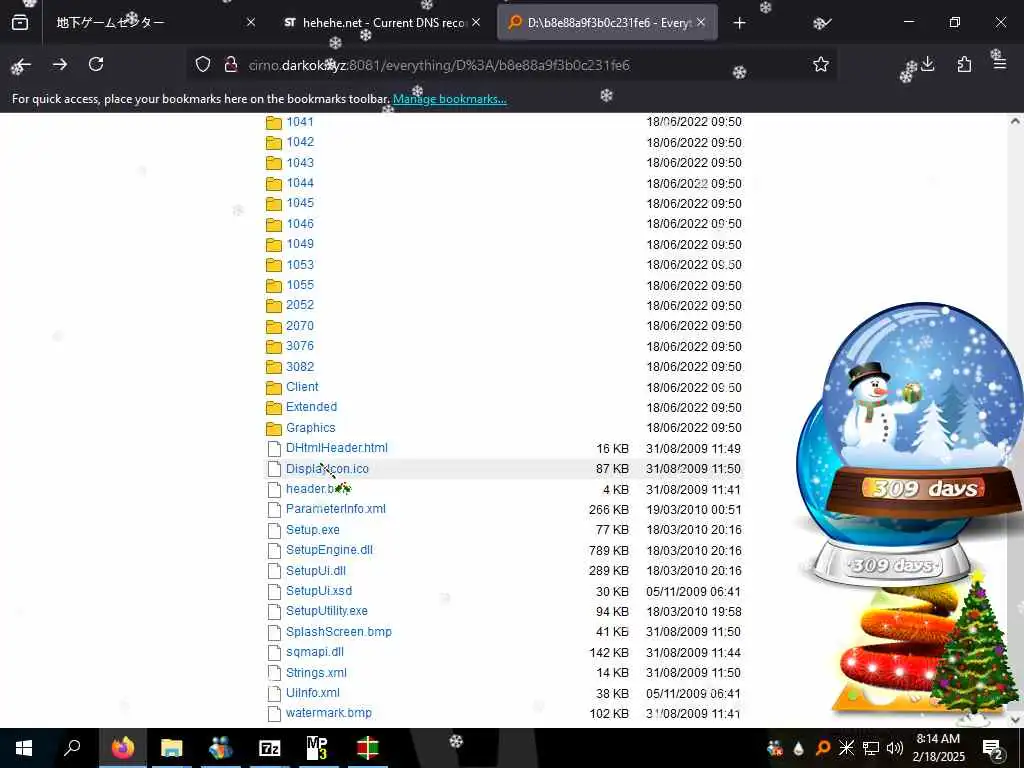Viewport: 1024px width, 768px height.
Task: Open the Extended folder link
Action: pyautogui.click(x=312, y=407)
